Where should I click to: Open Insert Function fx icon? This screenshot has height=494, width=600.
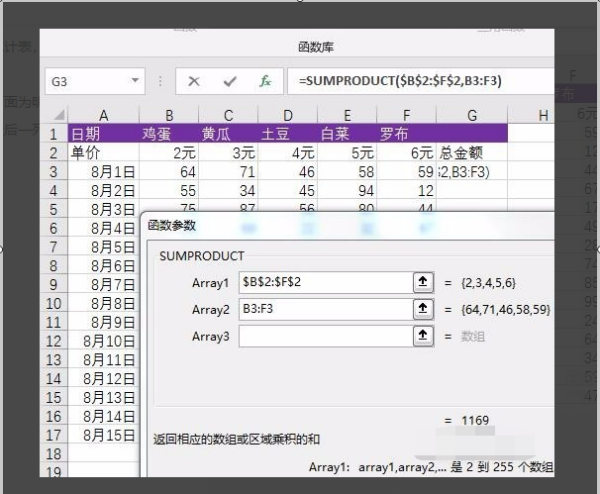pos(265,81)
